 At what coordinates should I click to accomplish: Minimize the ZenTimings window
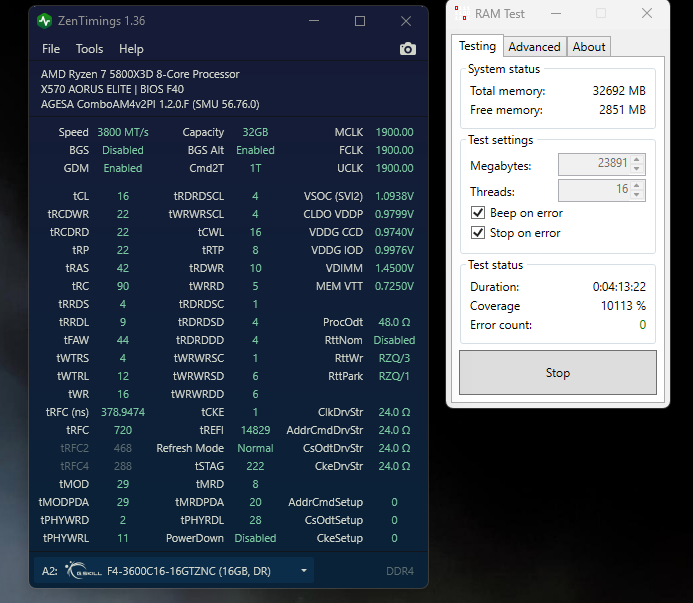(314, 21)
